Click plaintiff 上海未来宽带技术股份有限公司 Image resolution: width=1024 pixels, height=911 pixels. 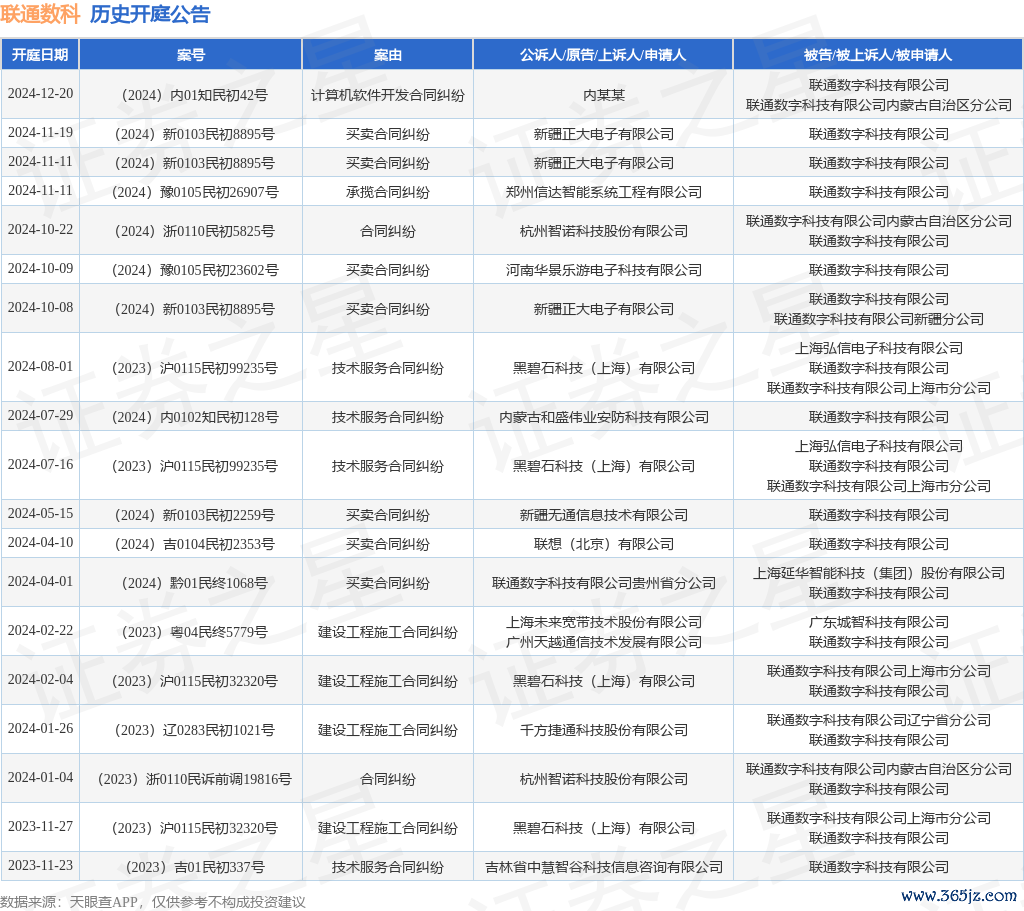coord(603,622)
